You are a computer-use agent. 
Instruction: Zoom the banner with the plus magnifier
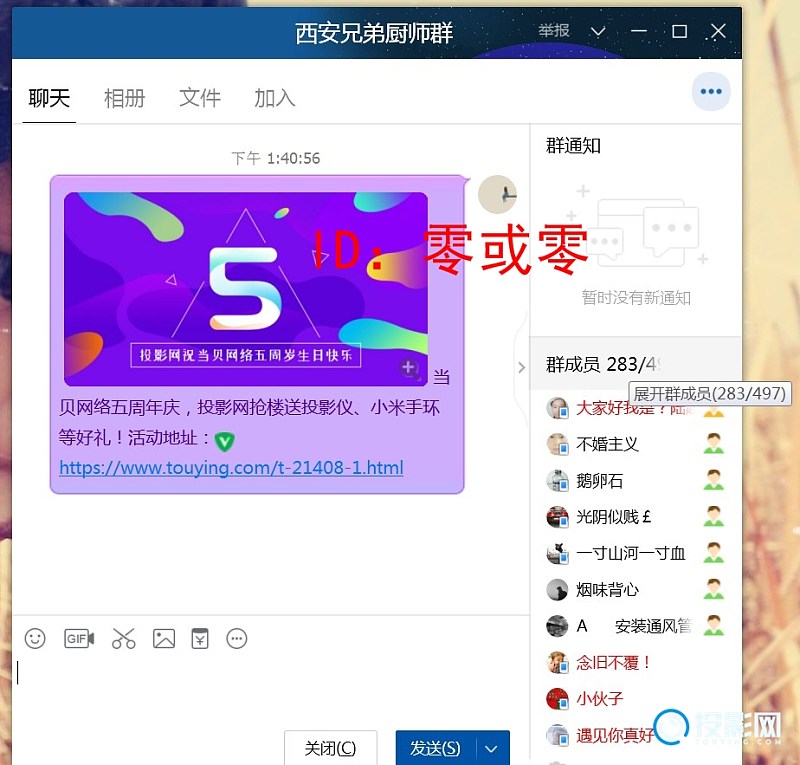pos(409,367)
